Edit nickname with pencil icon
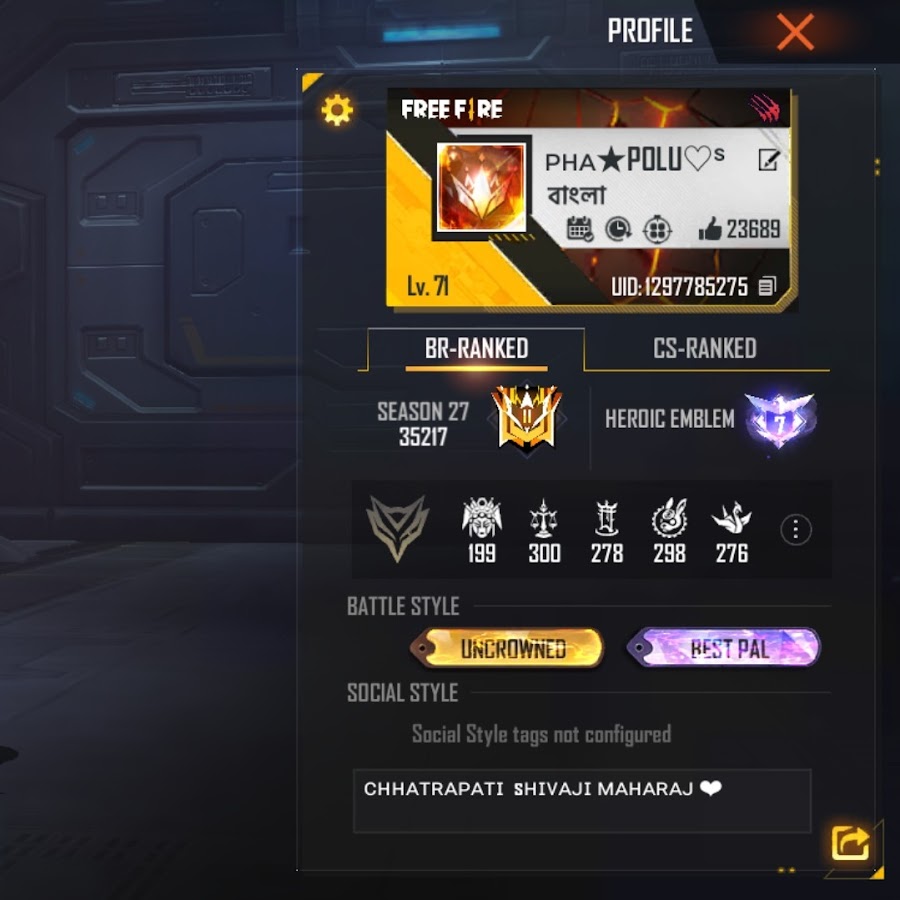The width and height of the screenshot is (900, 900). coord(769,160)
